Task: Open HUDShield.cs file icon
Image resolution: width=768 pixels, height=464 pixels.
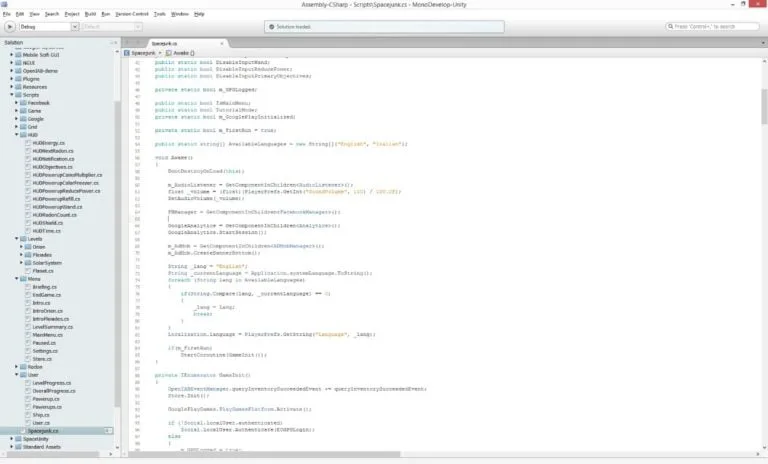Action: click(28, 223)
